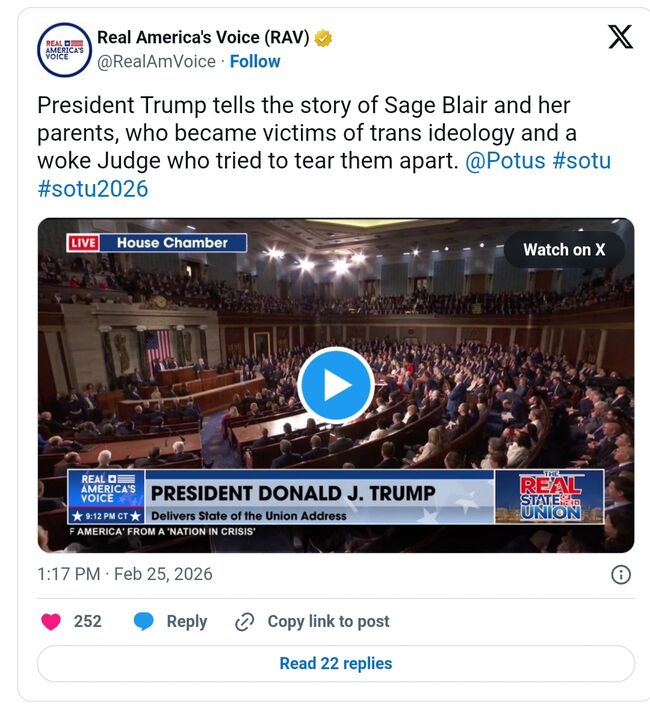Play the State of the Union video
Image resolution: width=650 pixels, height=704 pixels.
(x=336, y=385)
